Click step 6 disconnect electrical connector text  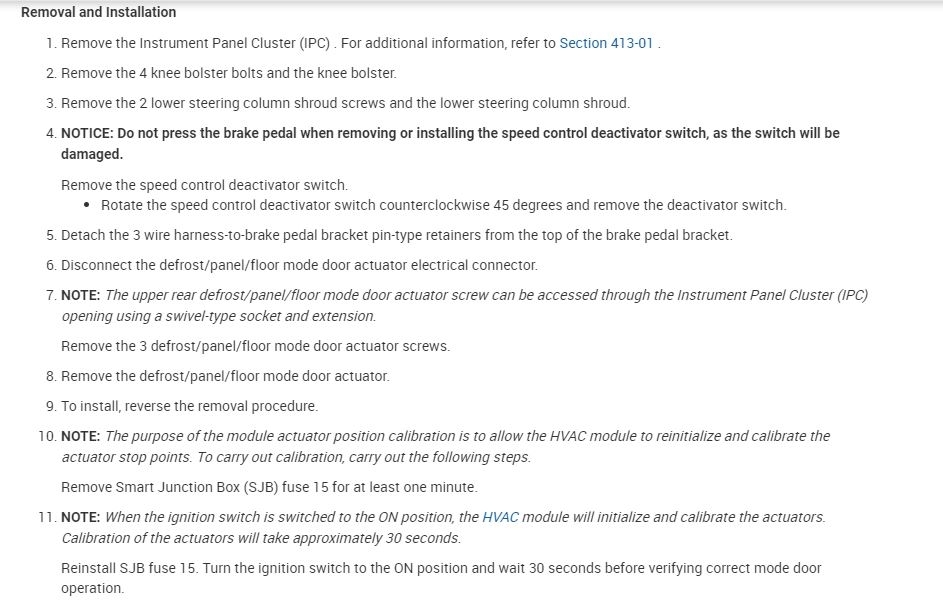click(299, 265)
